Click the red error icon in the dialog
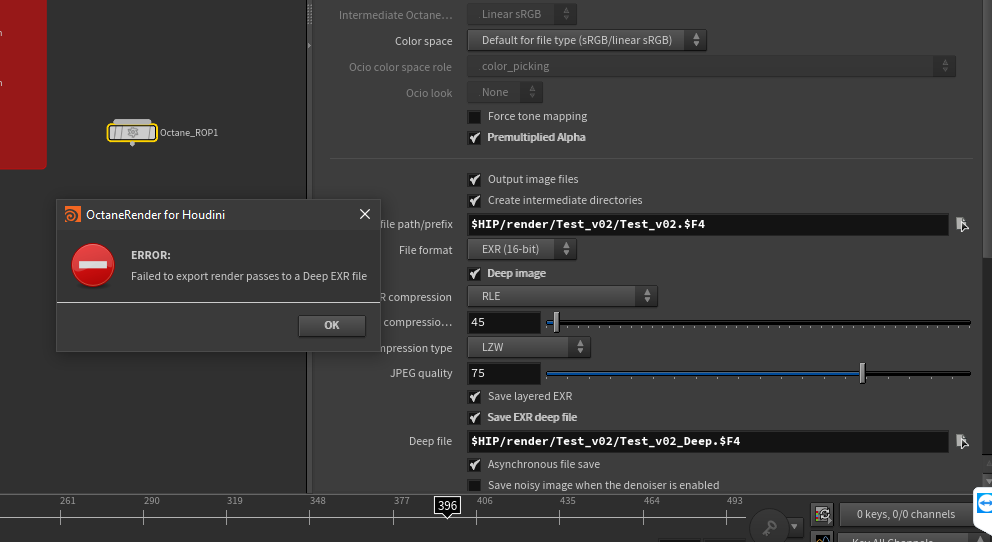 (x=93, y=265)
